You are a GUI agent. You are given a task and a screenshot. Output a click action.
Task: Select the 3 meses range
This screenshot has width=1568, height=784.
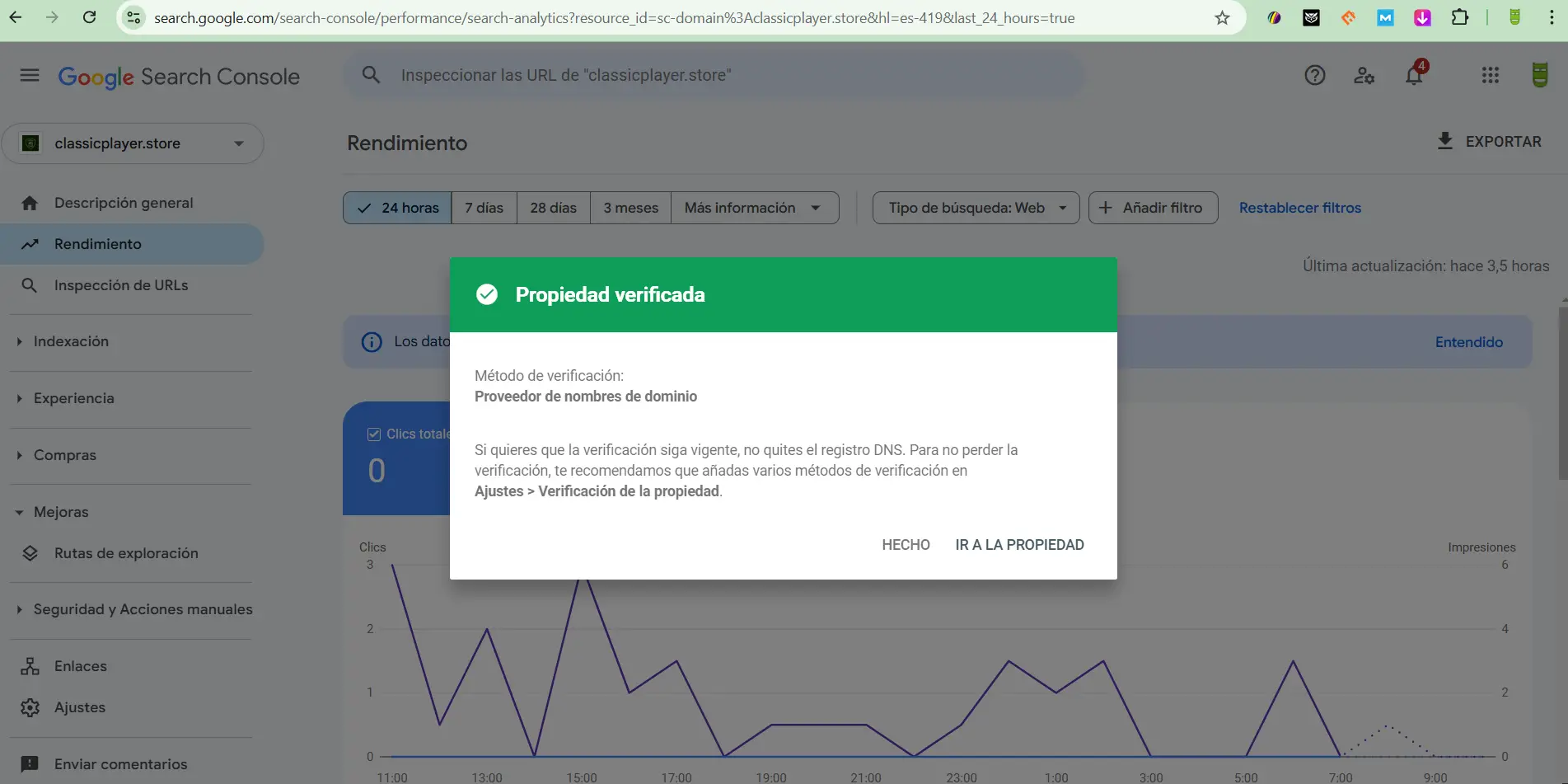point(631,208)
